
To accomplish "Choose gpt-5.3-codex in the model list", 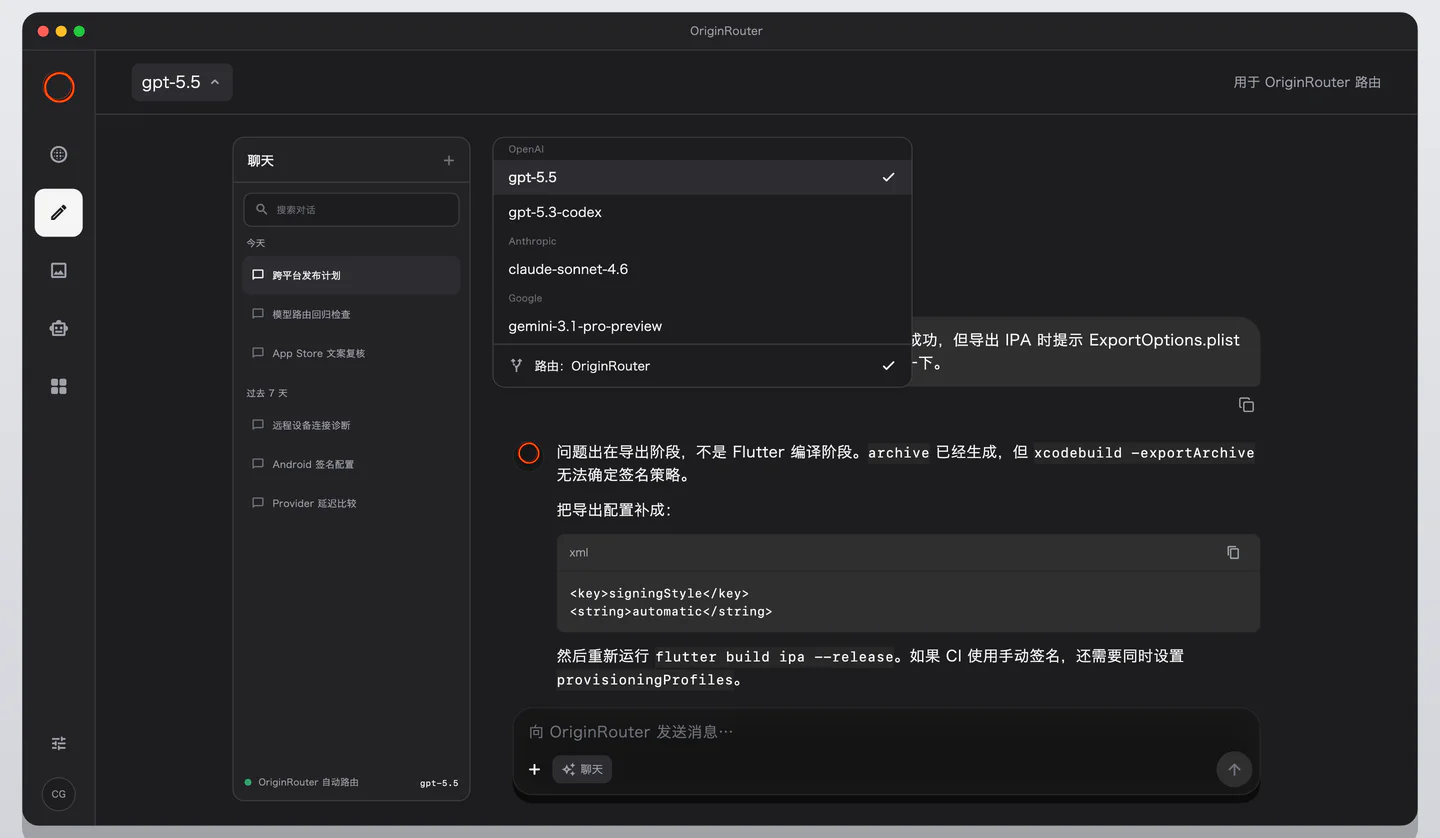I will point(702,212).
